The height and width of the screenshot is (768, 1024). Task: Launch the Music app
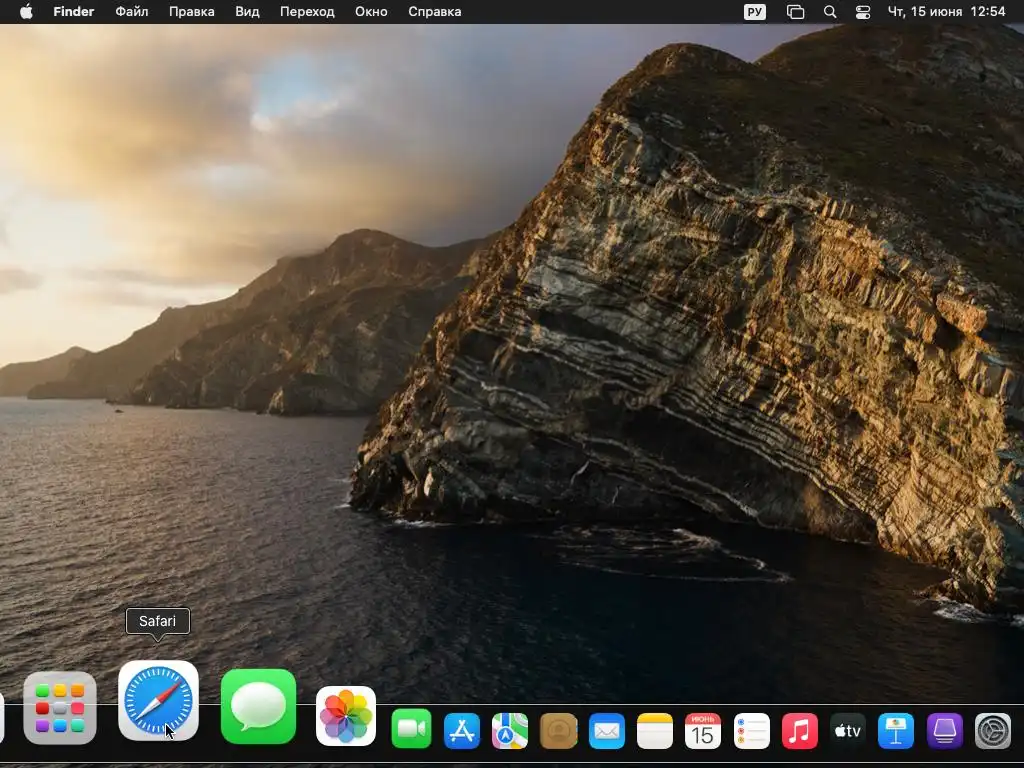coord(800,731)
